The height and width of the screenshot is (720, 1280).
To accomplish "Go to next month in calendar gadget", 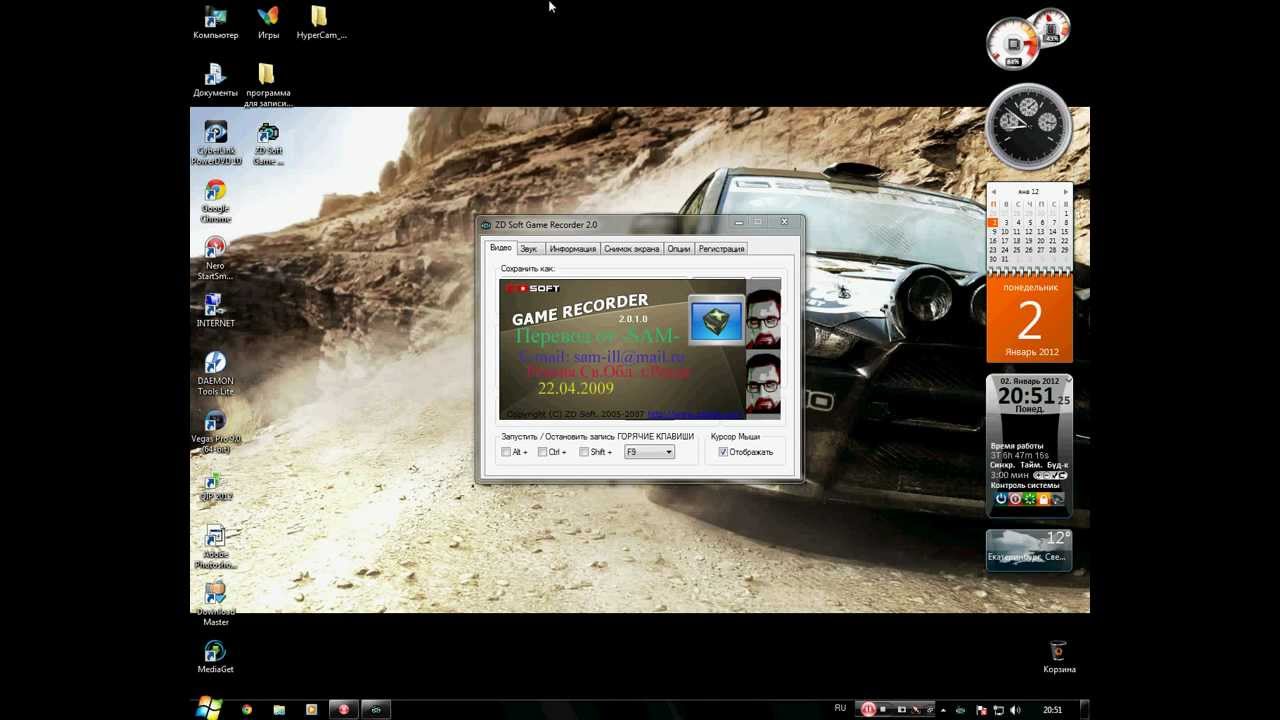I will 1065,191.
